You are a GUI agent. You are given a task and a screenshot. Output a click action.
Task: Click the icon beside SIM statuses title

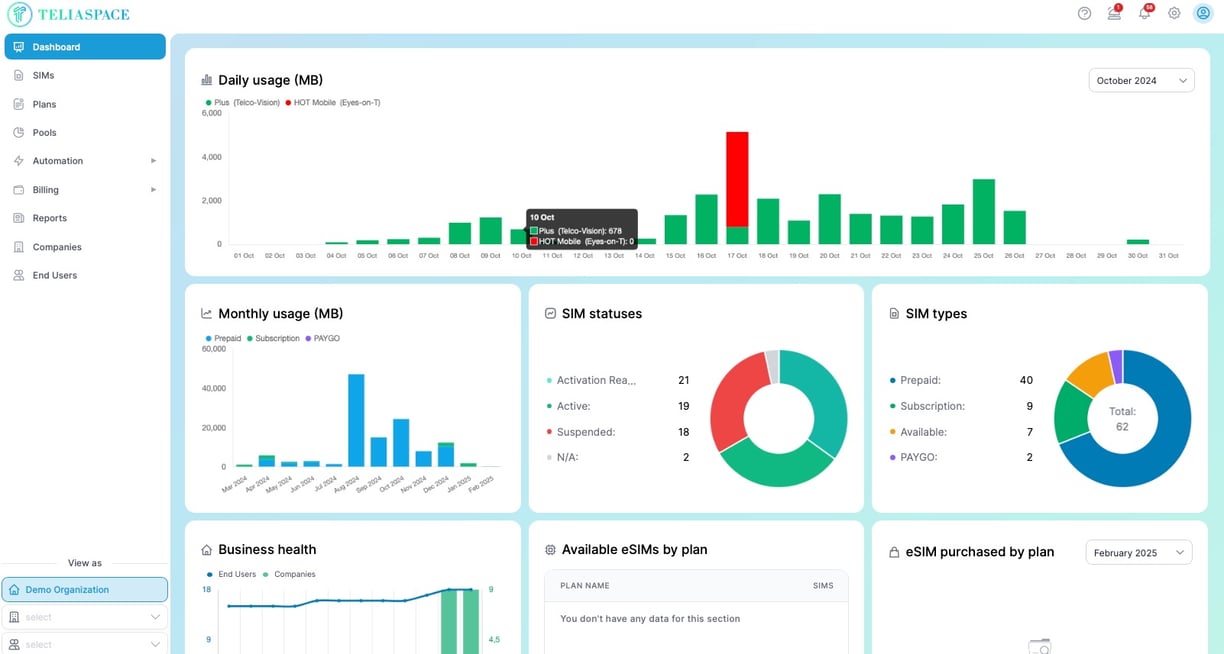point(550,313)
